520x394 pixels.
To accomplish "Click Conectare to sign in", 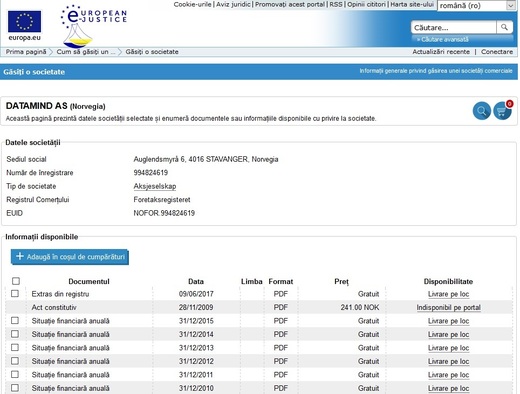I will (497, 52).
